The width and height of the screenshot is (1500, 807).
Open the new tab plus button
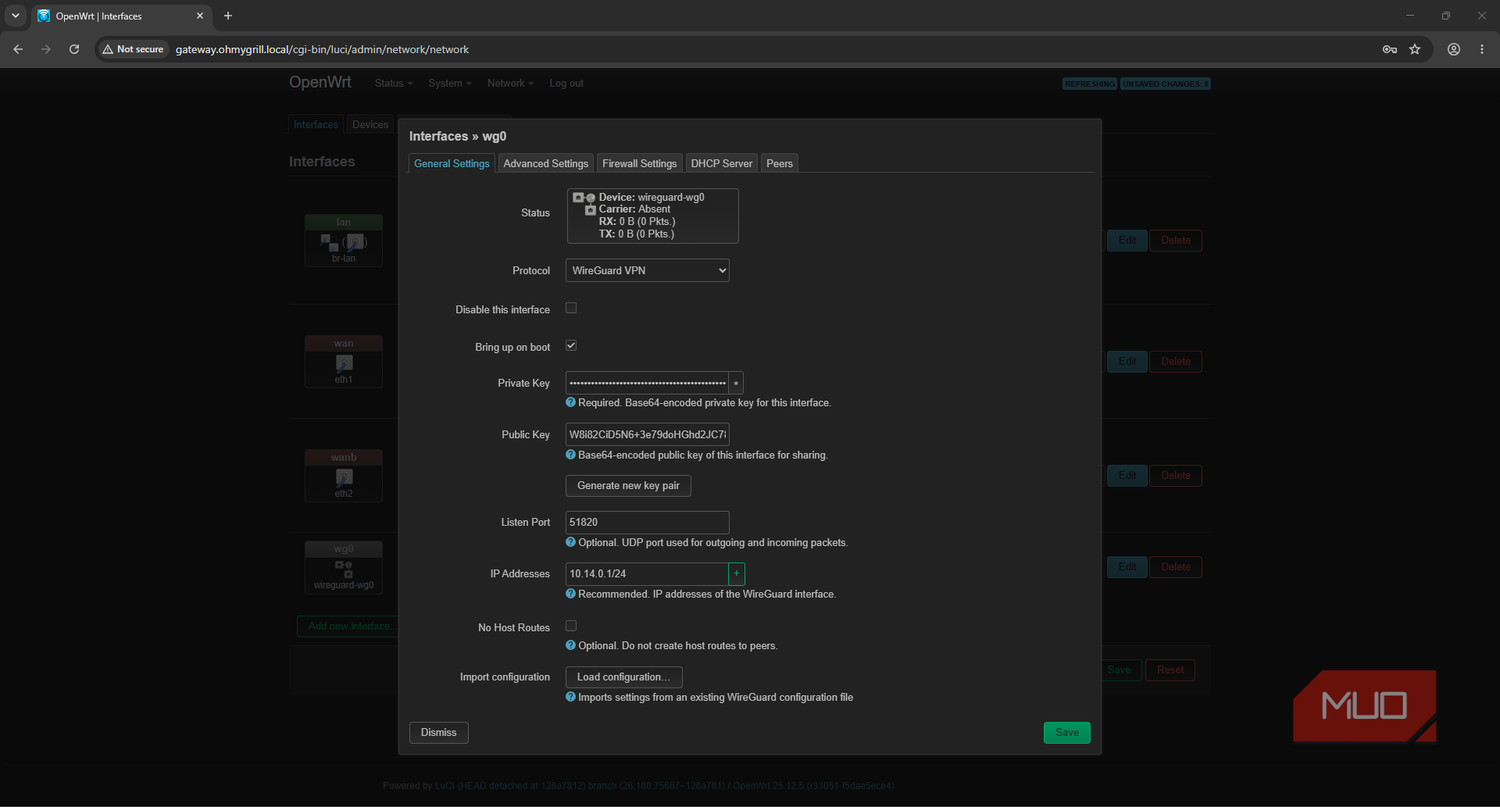(x=228, y=16)
